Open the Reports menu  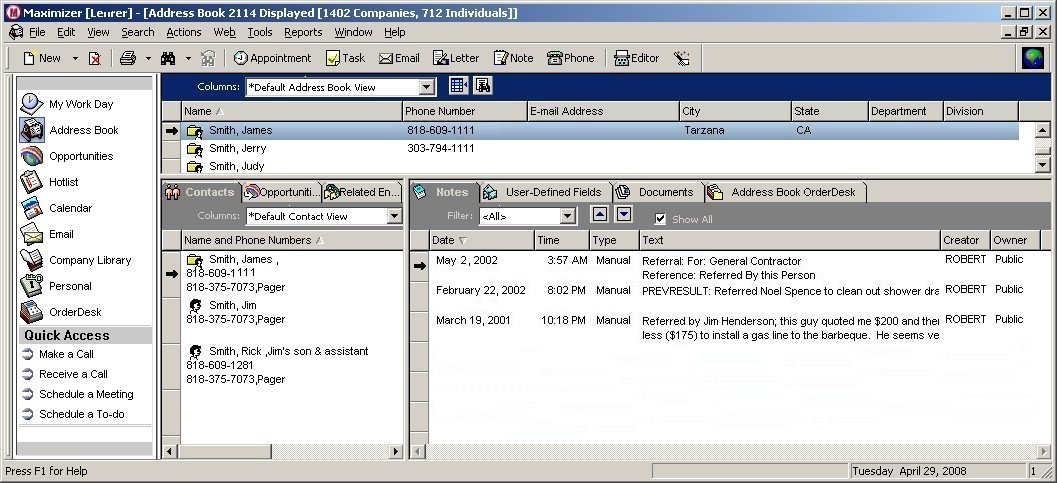click(x=303, y=32)
